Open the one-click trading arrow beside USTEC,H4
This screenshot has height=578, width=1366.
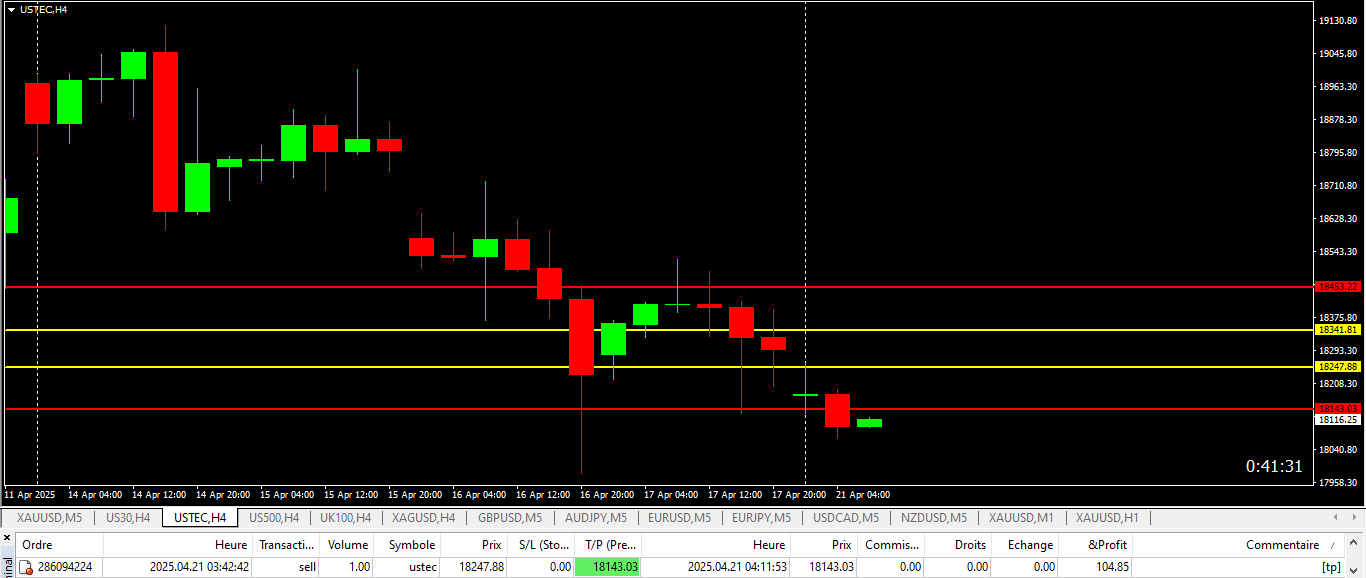click(x=11, y=9)
